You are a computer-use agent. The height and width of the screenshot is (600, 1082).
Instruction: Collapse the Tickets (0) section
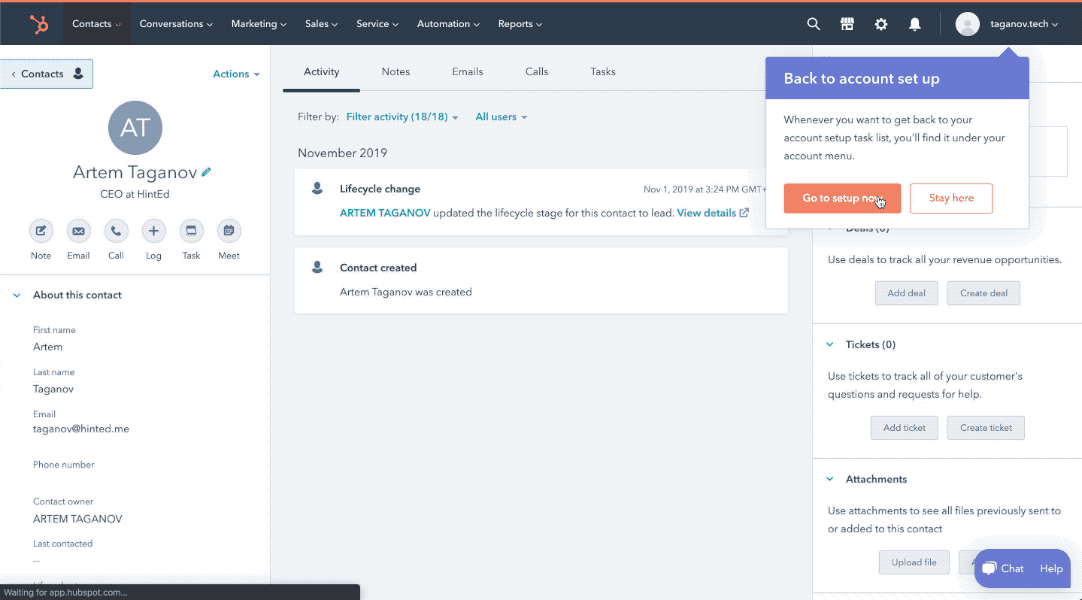point(830,344)
